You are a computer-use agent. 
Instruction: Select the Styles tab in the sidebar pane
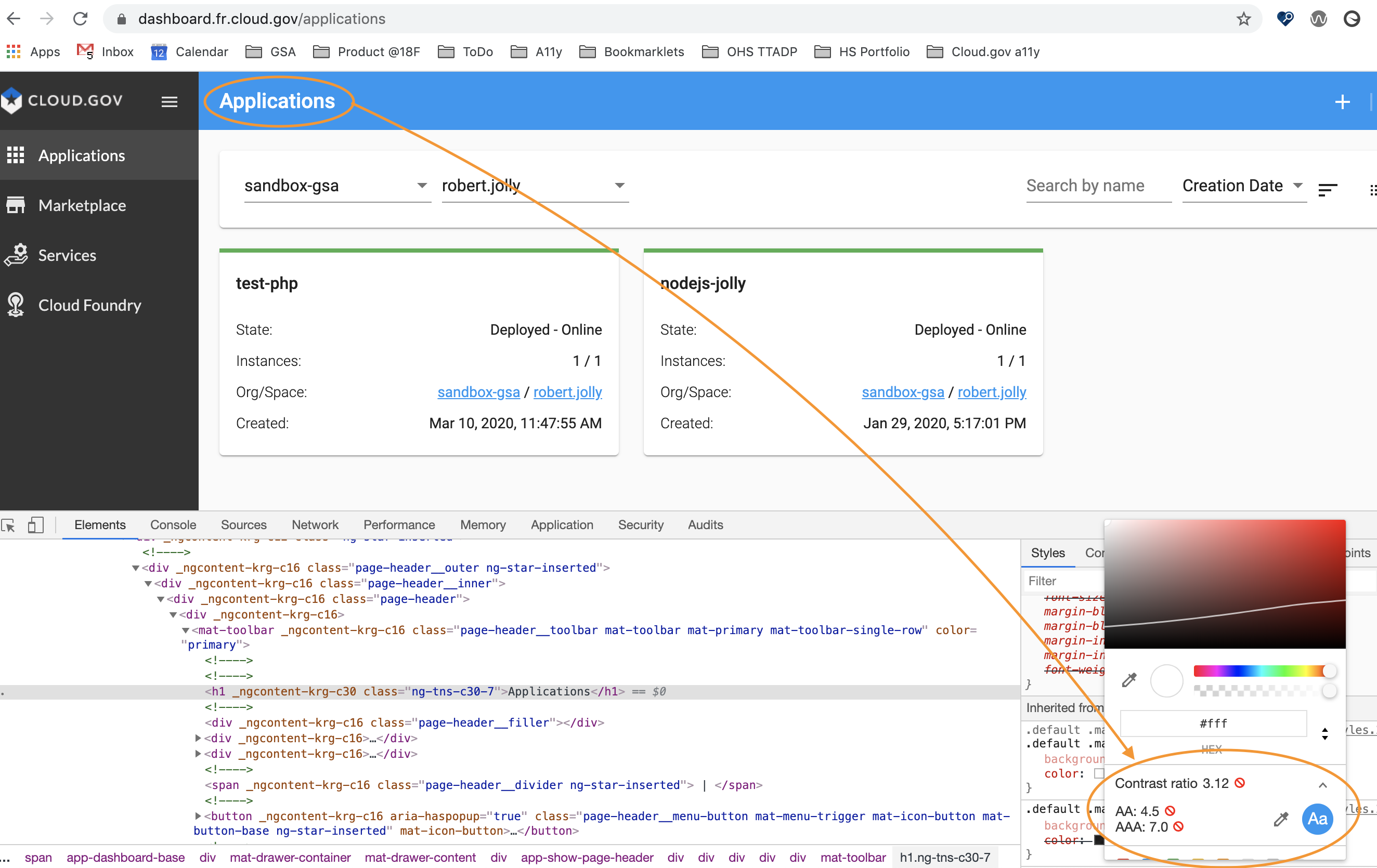point(1048,553)
